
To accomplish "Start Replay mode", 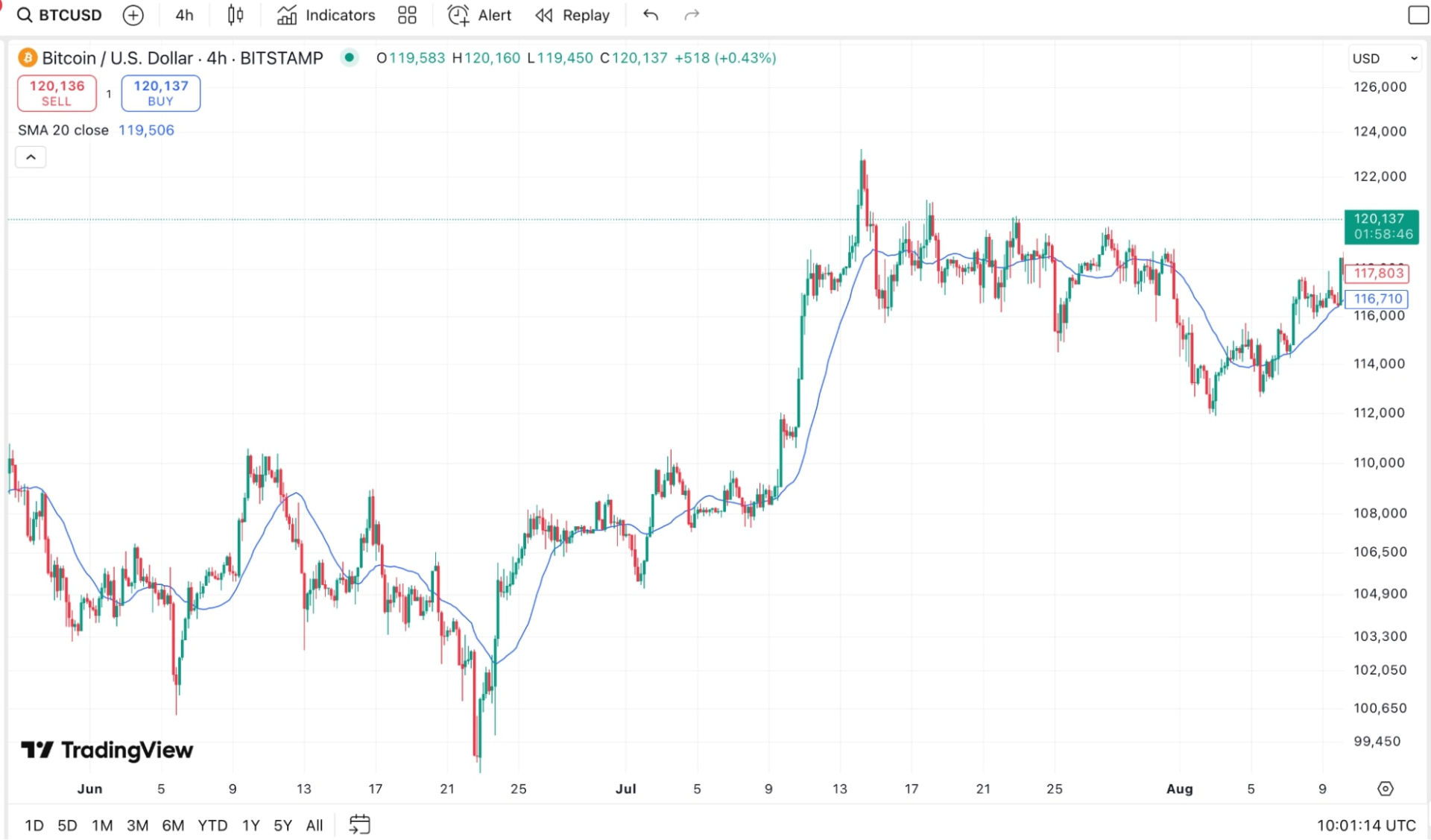I will [572, 15].
